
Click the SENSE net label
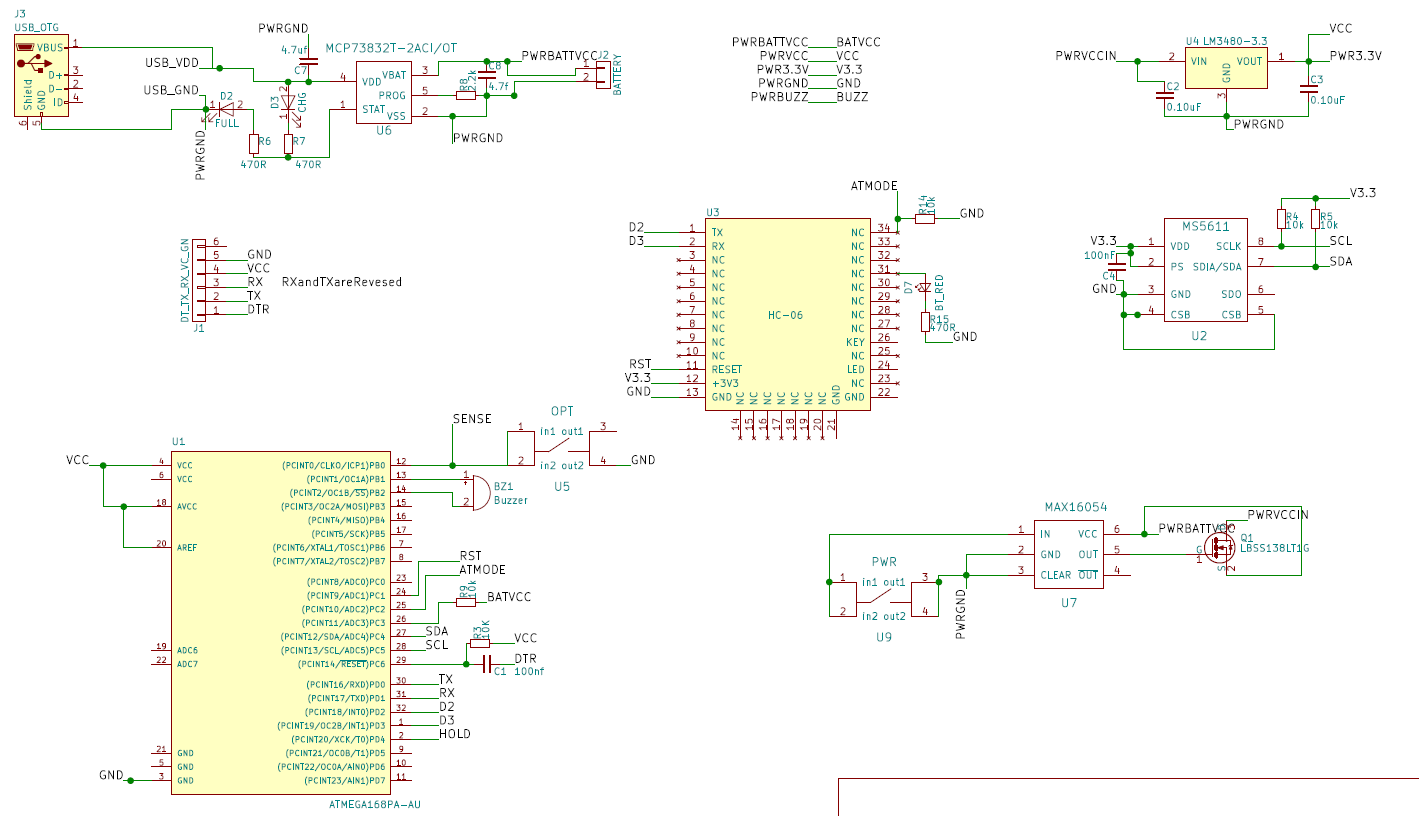coord(472,419)
